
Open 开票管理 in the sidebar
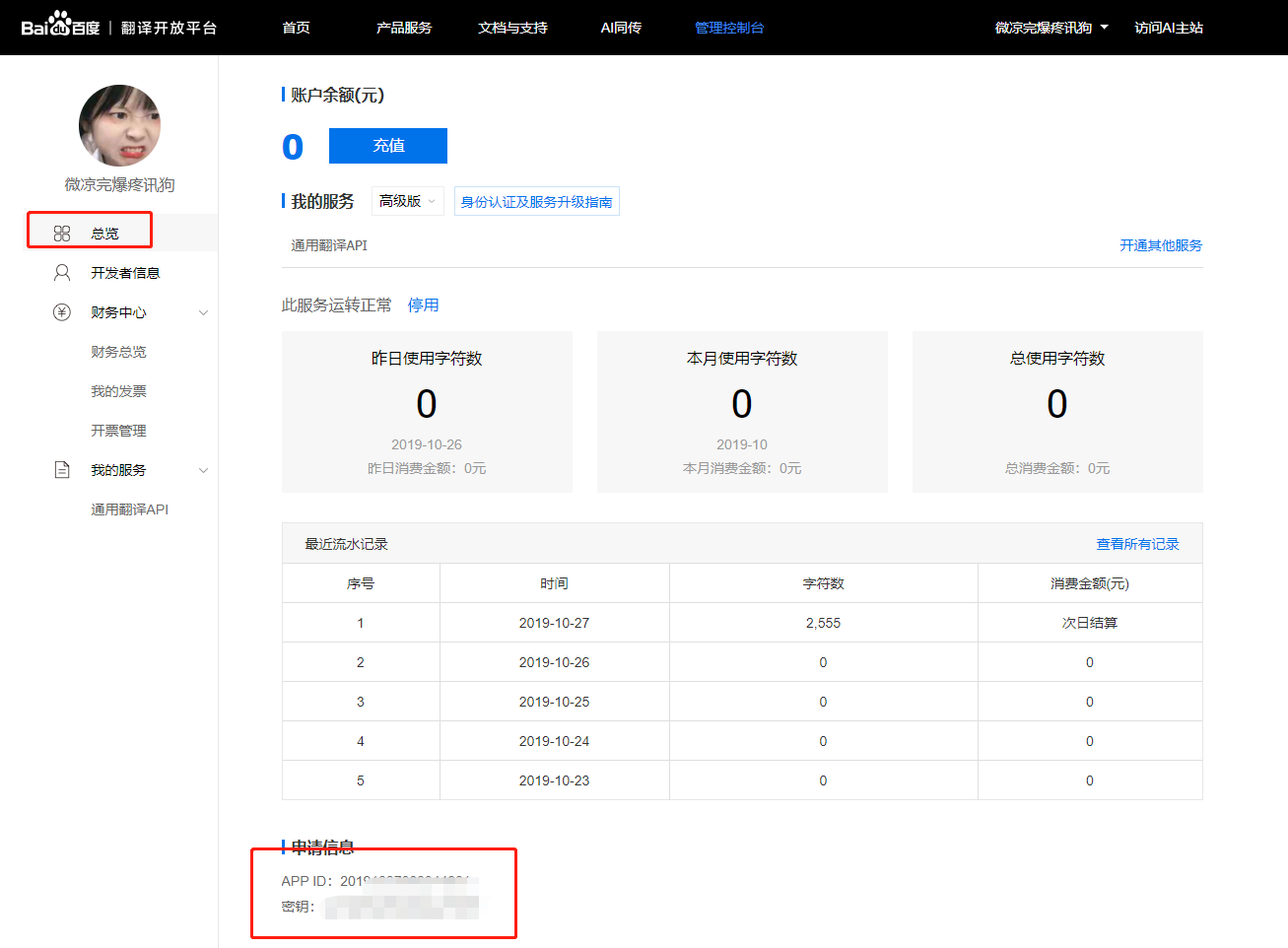118,431
